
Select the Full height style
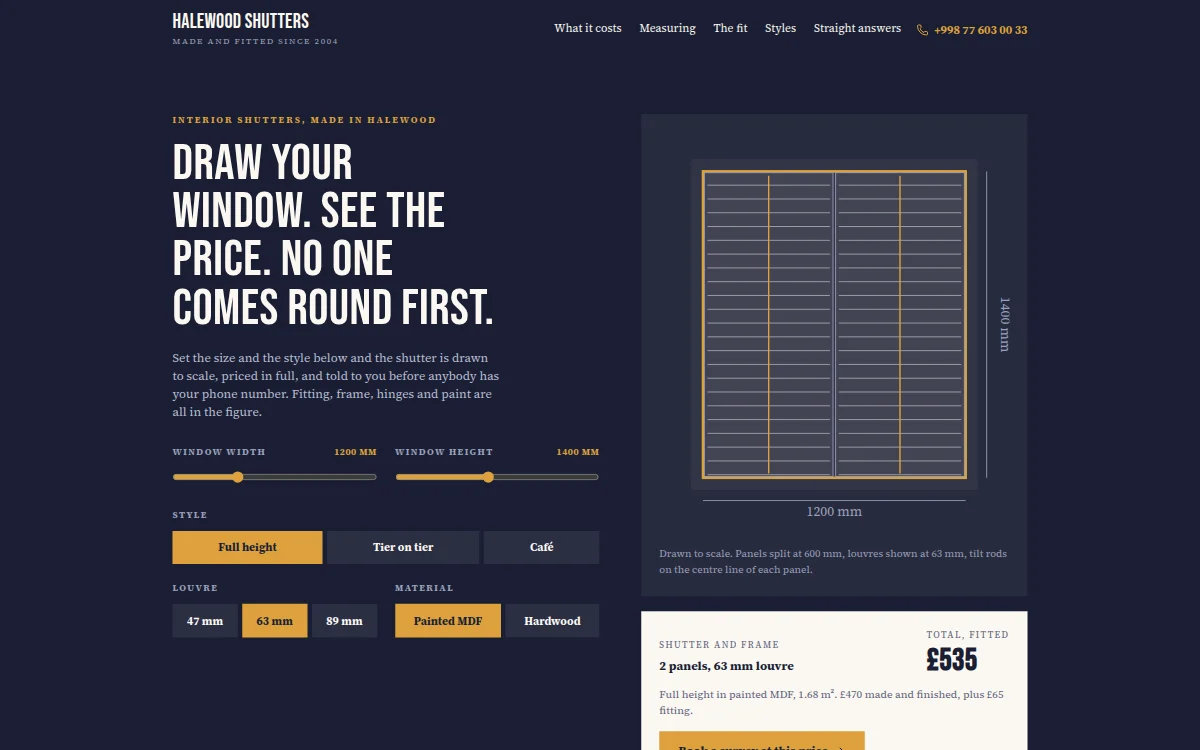(247, 547)
